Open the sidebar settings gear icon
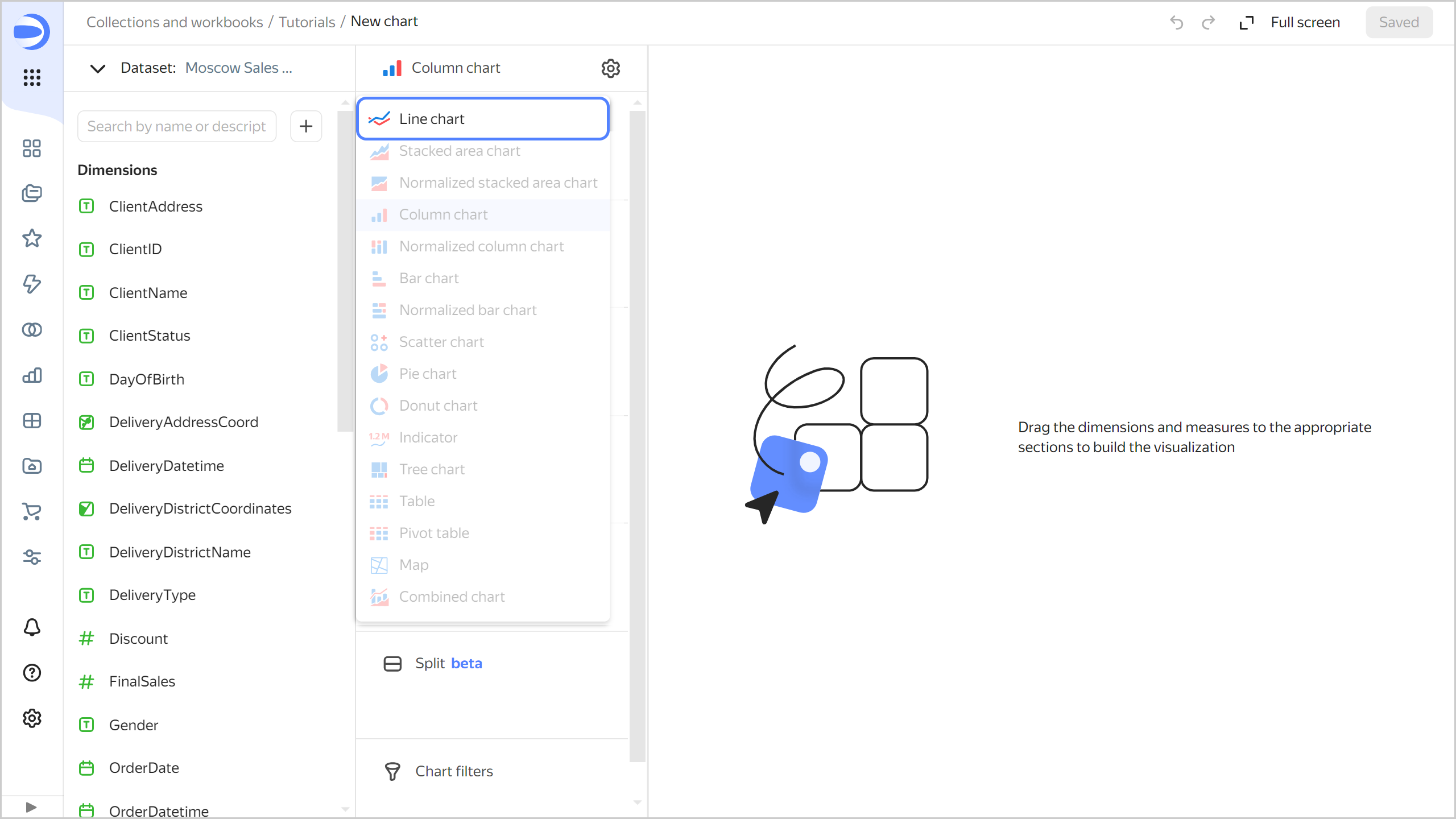This screenshot has width=1456, height=819. [x=32, y=718]
